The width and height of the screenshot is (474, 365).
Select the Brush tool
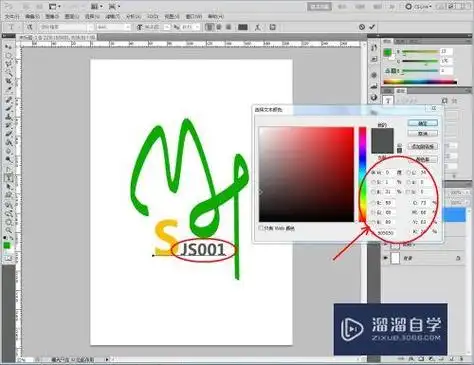coord(8,108)
